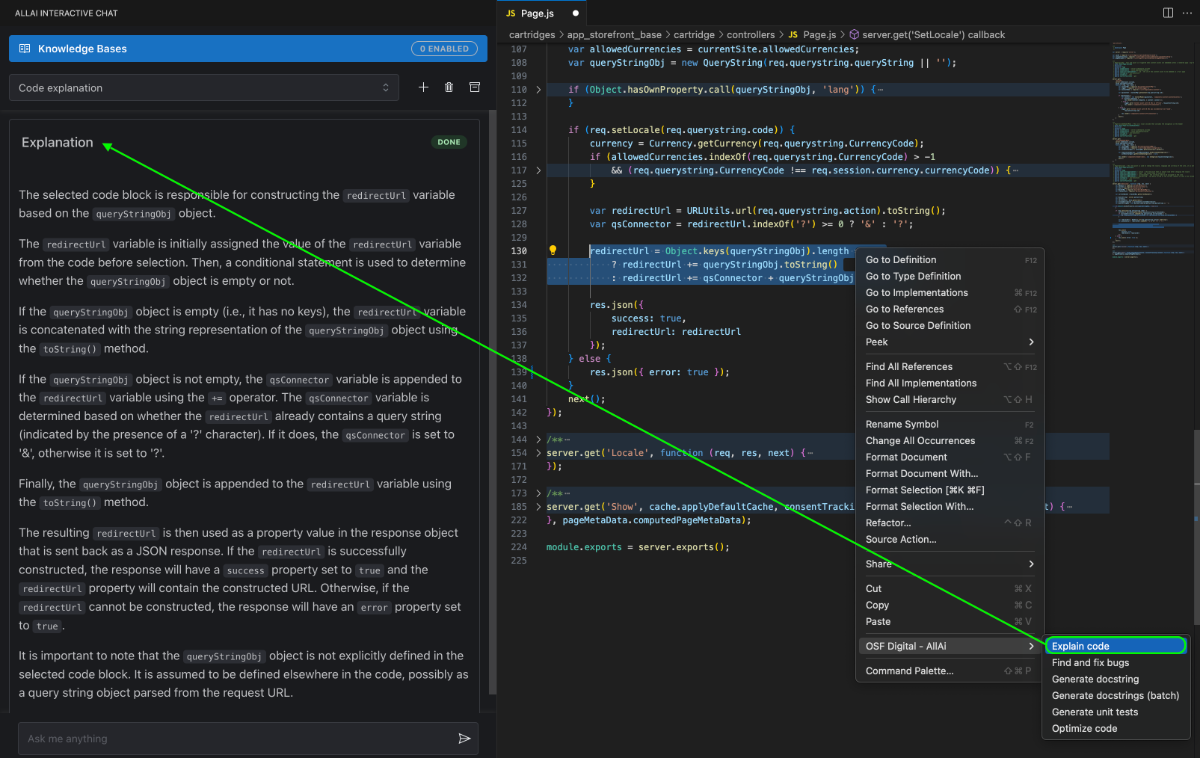Select Find and fix bugs

click(x=1115, y=663)
